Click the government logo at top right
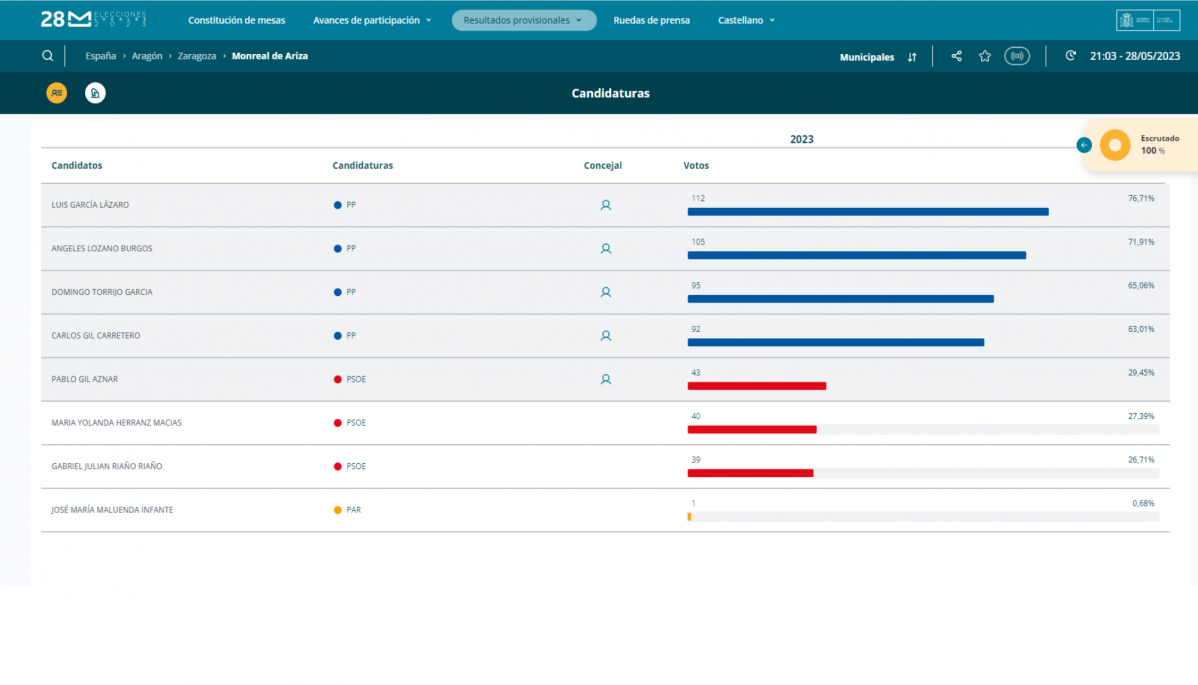 pos(1148,20)
